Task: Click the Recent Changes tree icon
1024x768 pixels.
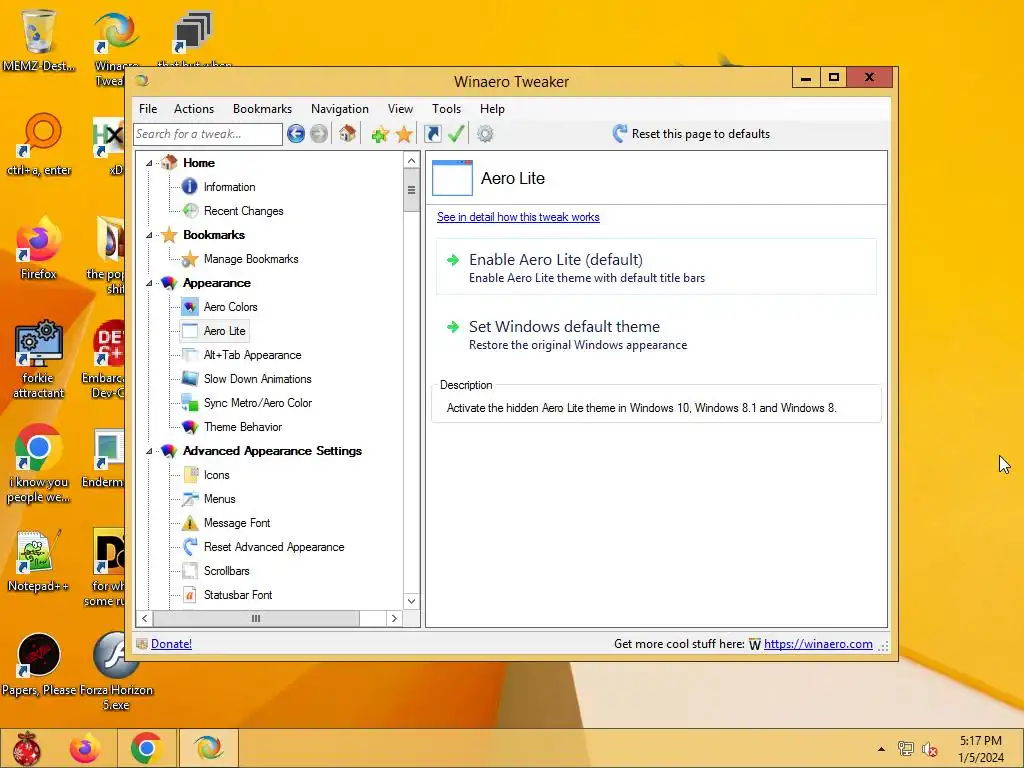Action: pyautogui.click(x=190, y=211)
